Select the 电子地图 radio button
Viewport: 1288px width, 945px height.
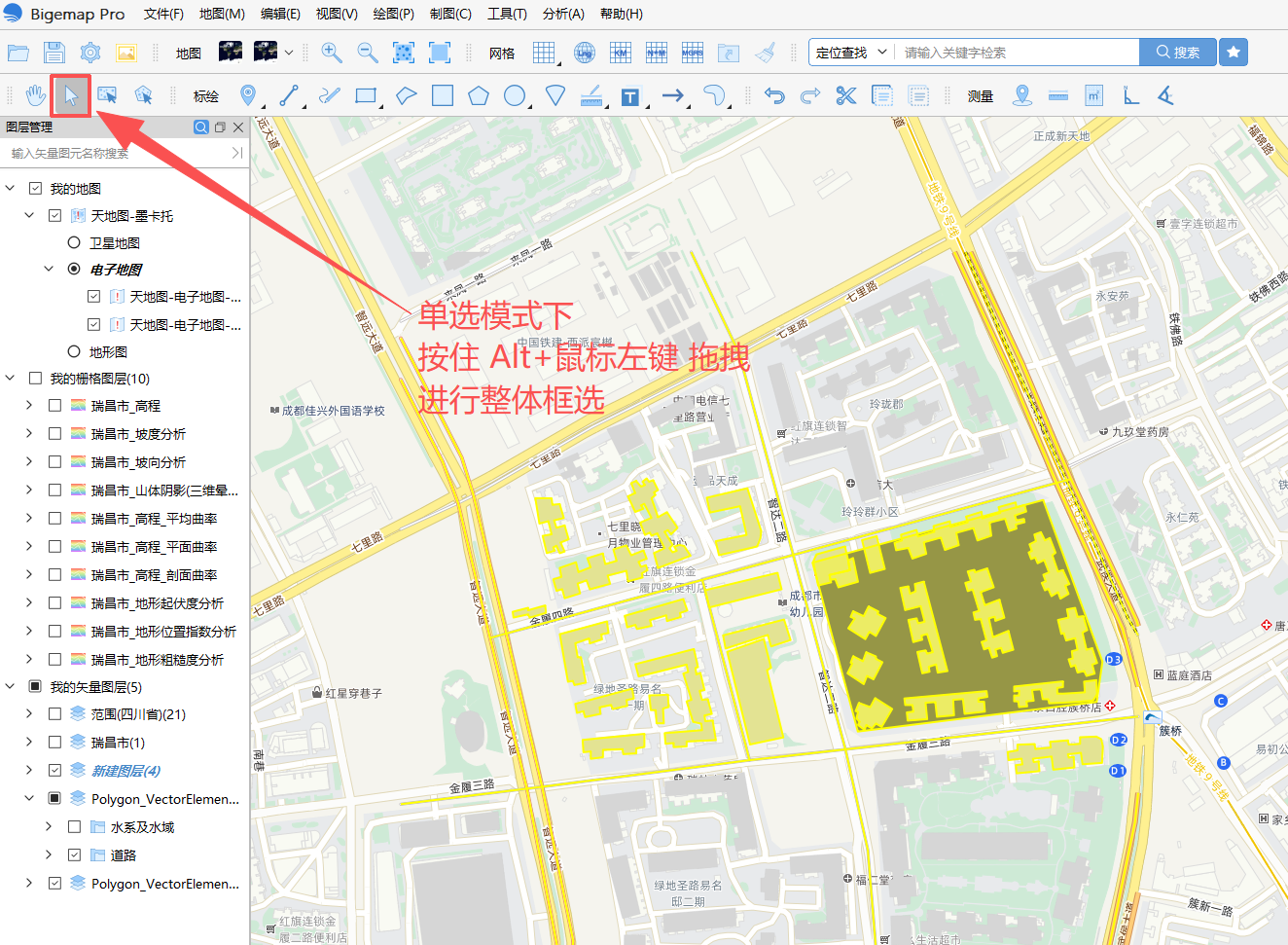pyautogui.click(x=74, y=269)
